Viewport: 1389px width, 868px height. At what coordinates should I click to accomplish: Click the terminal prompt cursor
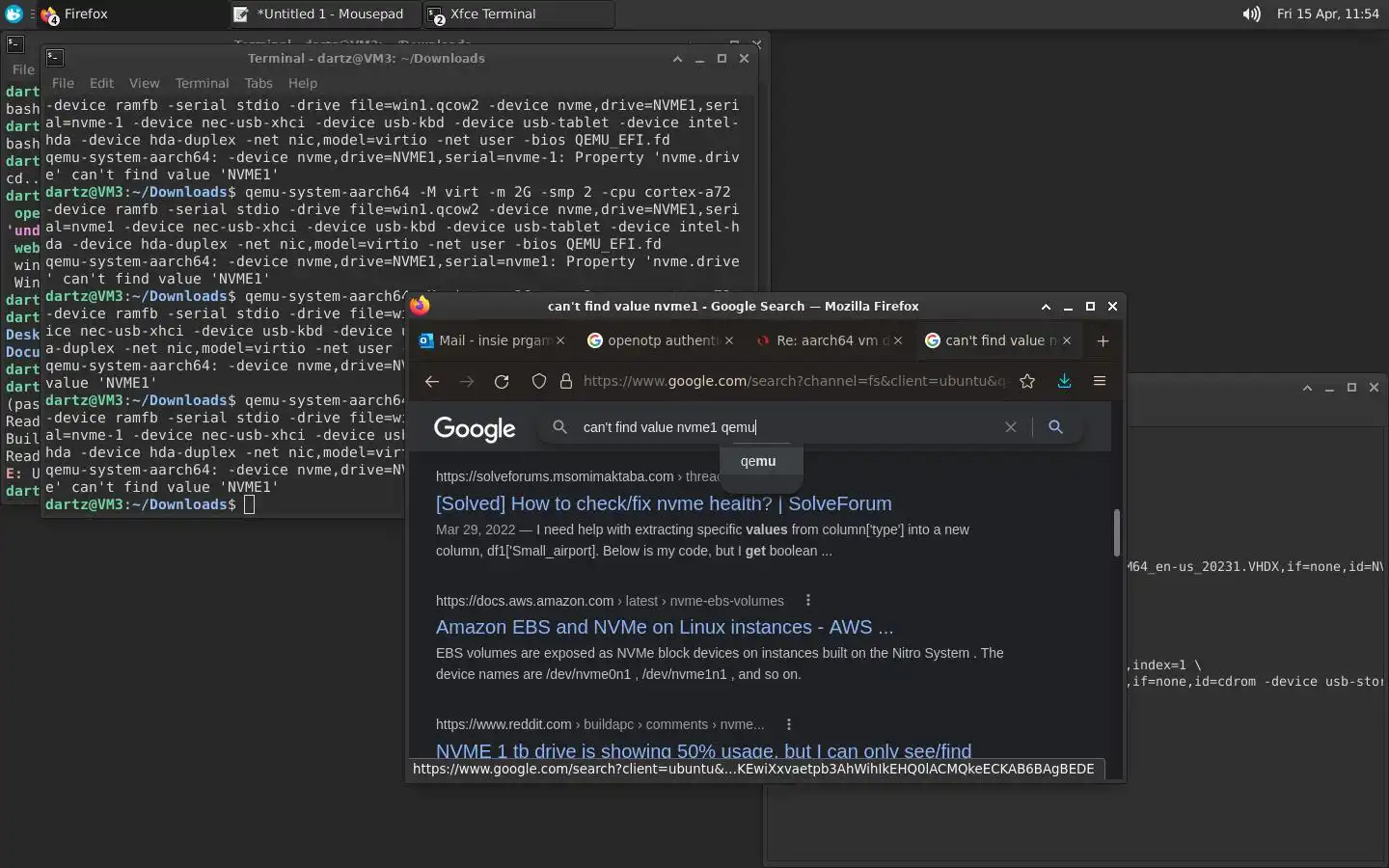(x=249, y=504)
